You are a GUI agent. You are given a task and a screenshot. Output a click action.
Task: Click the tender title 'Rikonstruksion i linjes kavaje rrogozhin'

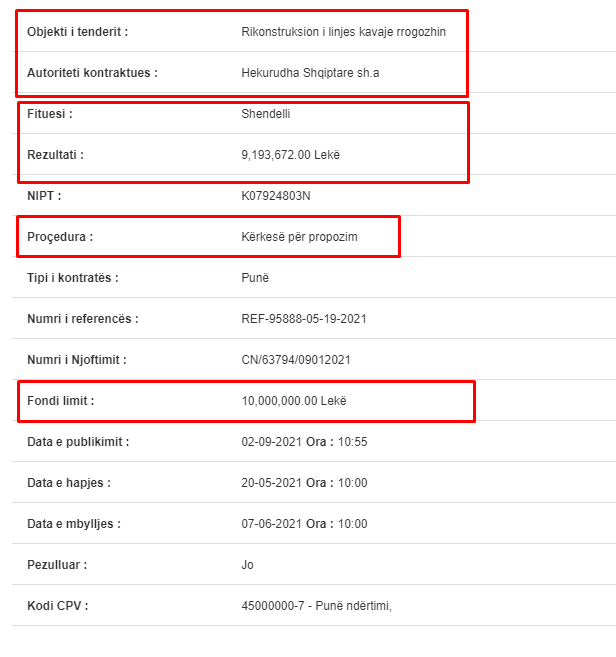[x=343, y=32]
